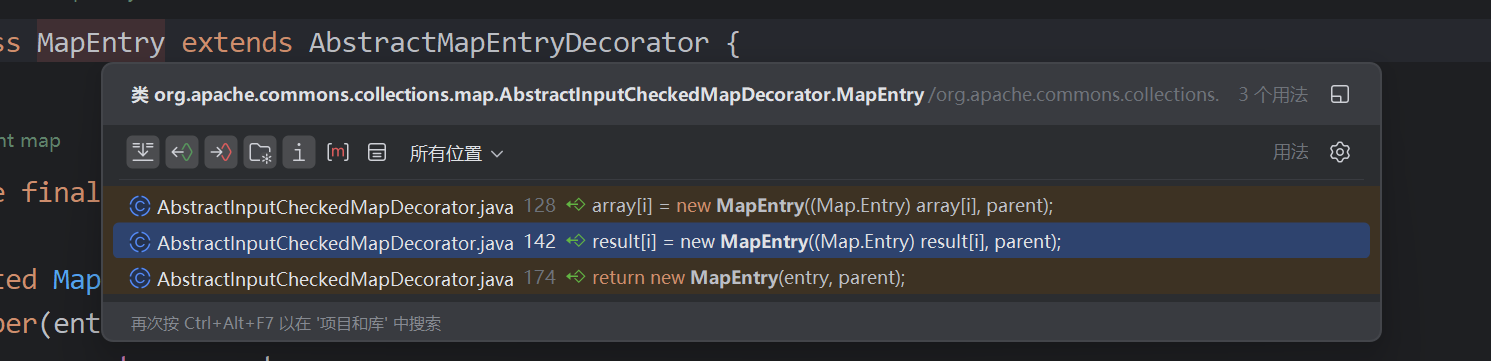
Task: Click the green write-arrow icon on line 128
Action: [575, 206]
